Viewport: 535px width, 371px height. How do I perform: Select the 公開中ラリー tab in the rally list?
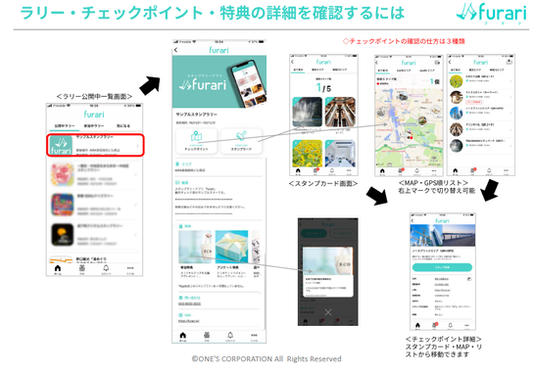[64, 126]
